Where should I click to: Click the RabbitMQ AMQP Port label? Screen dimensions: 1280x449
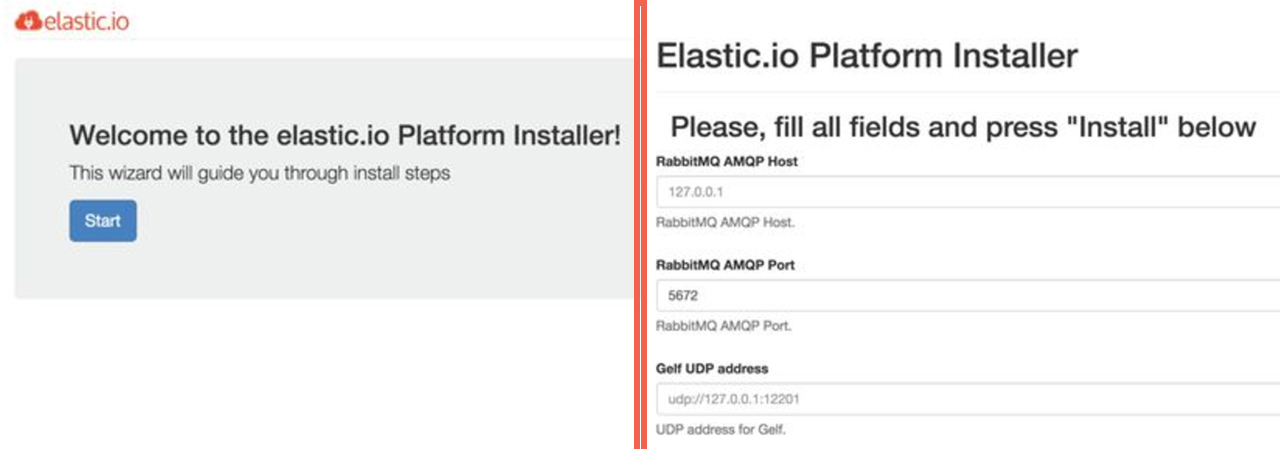725,265
